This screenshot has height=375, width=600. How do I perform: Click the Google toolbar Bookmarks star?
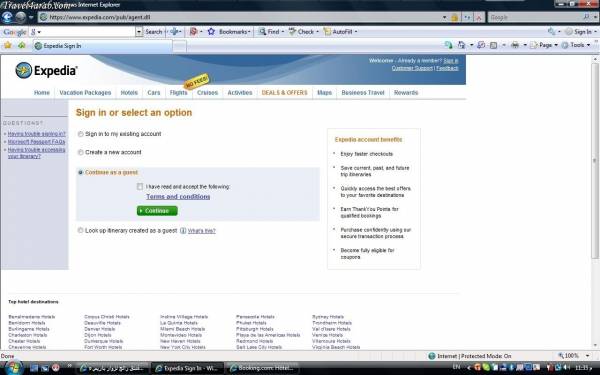[211, 32]
